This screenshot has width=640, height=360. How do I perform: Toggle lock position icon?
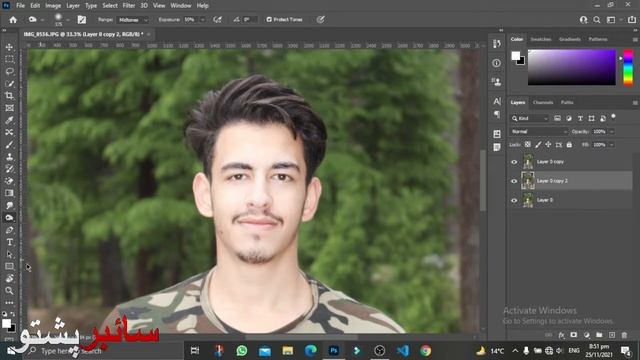pyautogui.click(x=548, y=144)
